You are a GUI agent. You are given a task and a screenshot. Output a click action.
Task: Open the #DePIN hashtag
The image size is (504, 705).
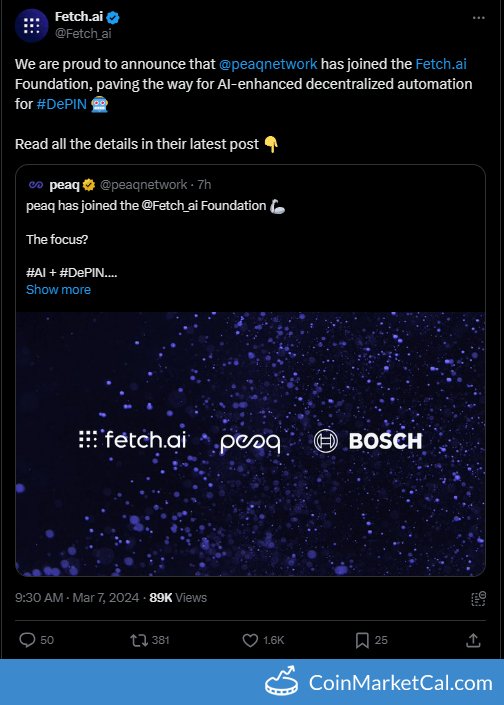point(62,104)
